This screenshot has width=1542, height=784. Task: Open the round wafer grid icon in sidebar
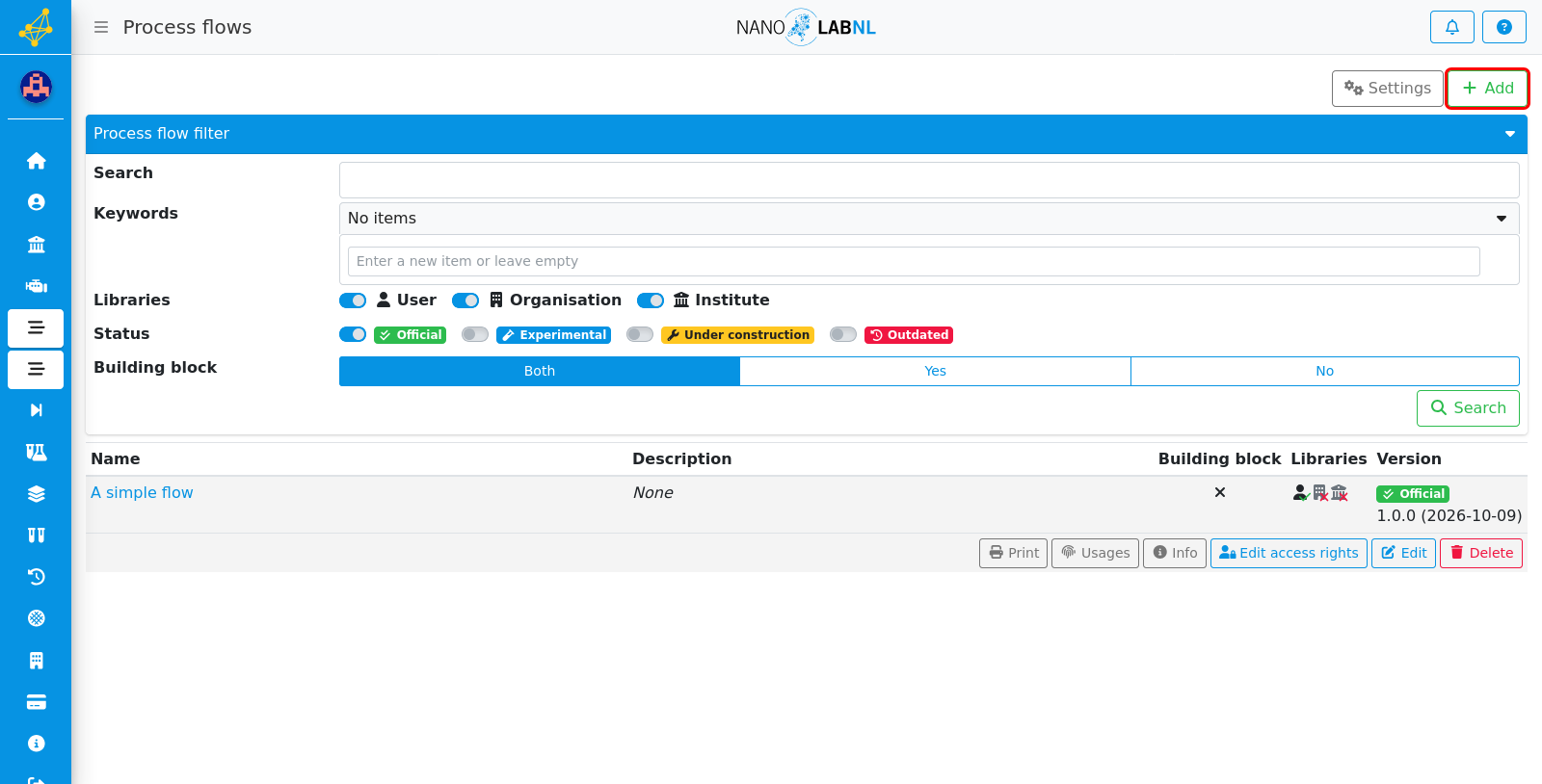(x=36, y=618)
